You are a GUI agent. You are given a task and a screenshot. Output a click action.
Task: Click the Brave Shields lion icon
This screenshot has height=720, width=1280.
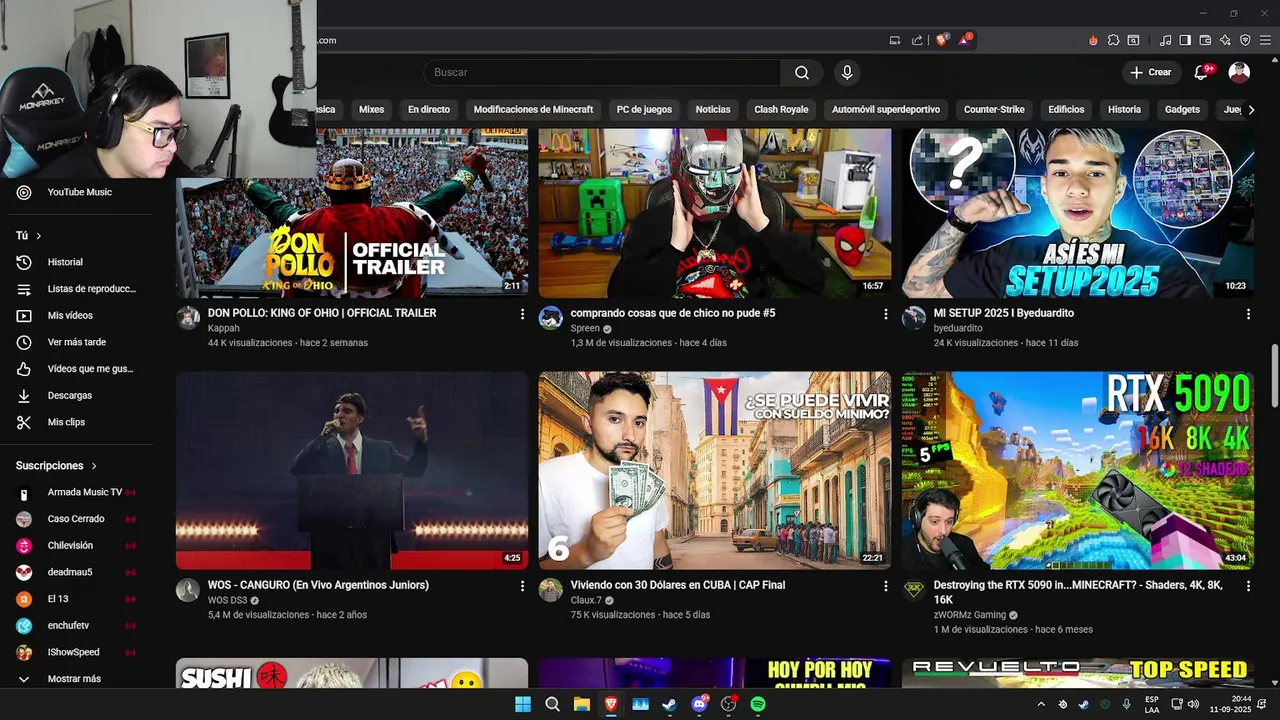tap(942, 40)
